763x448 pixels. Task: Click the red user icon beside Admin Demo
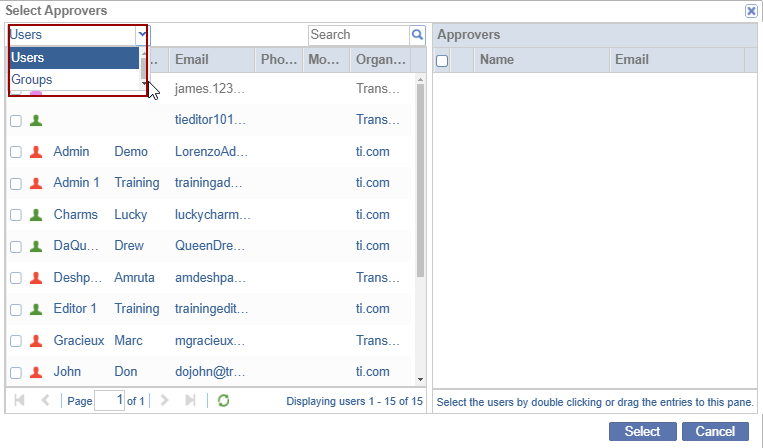click(x=36, y=152)
